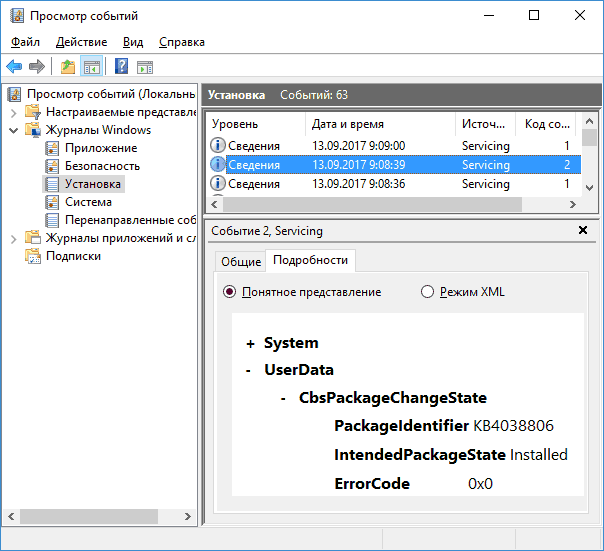Click the tree pane scroll left arrow
Screen dimensions: 604x551
click(11, 516)
